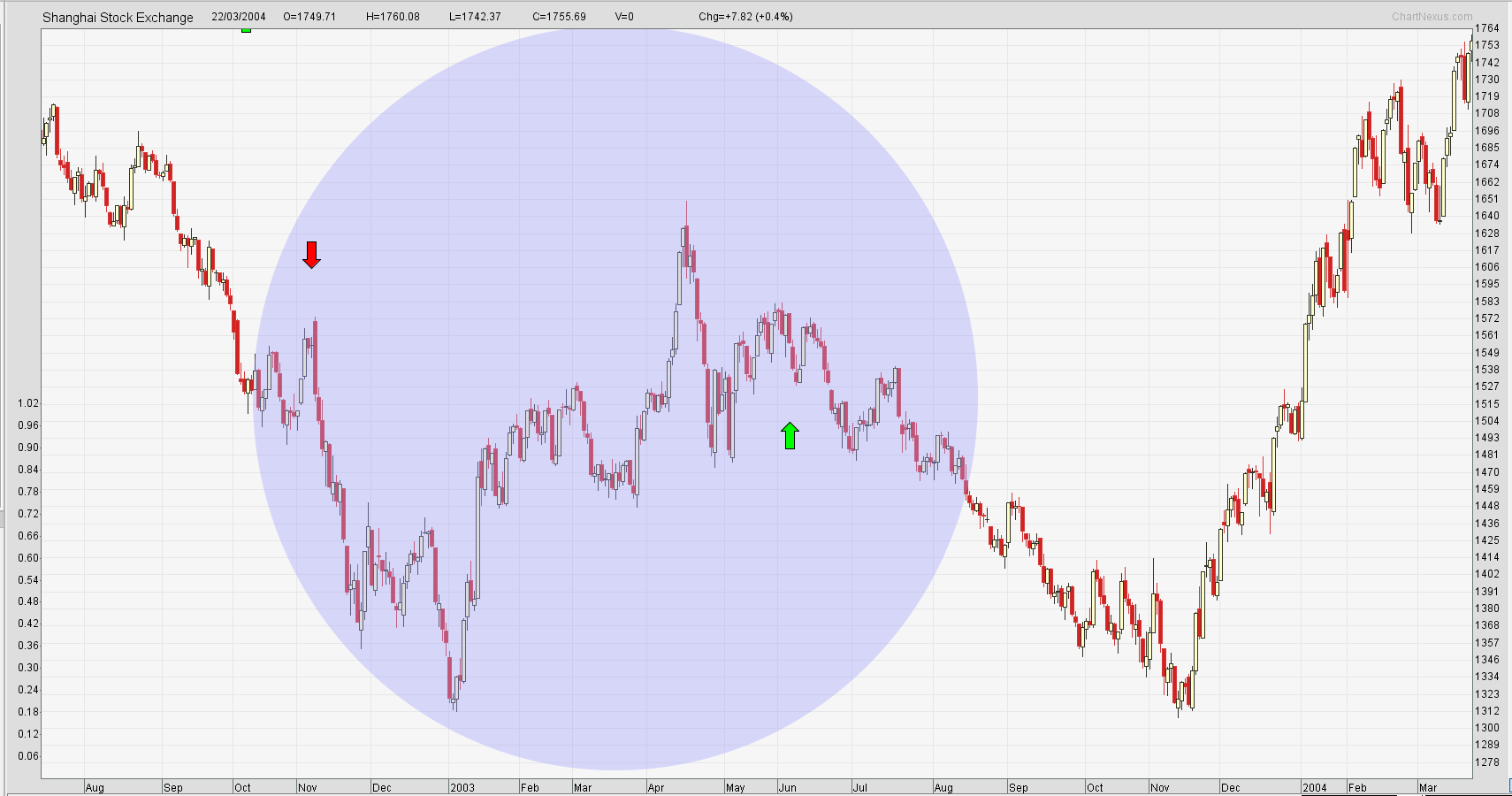Click the high price H=1760.08
Viewport: 1512px width, 796px height.
click(x=393, y=17)
